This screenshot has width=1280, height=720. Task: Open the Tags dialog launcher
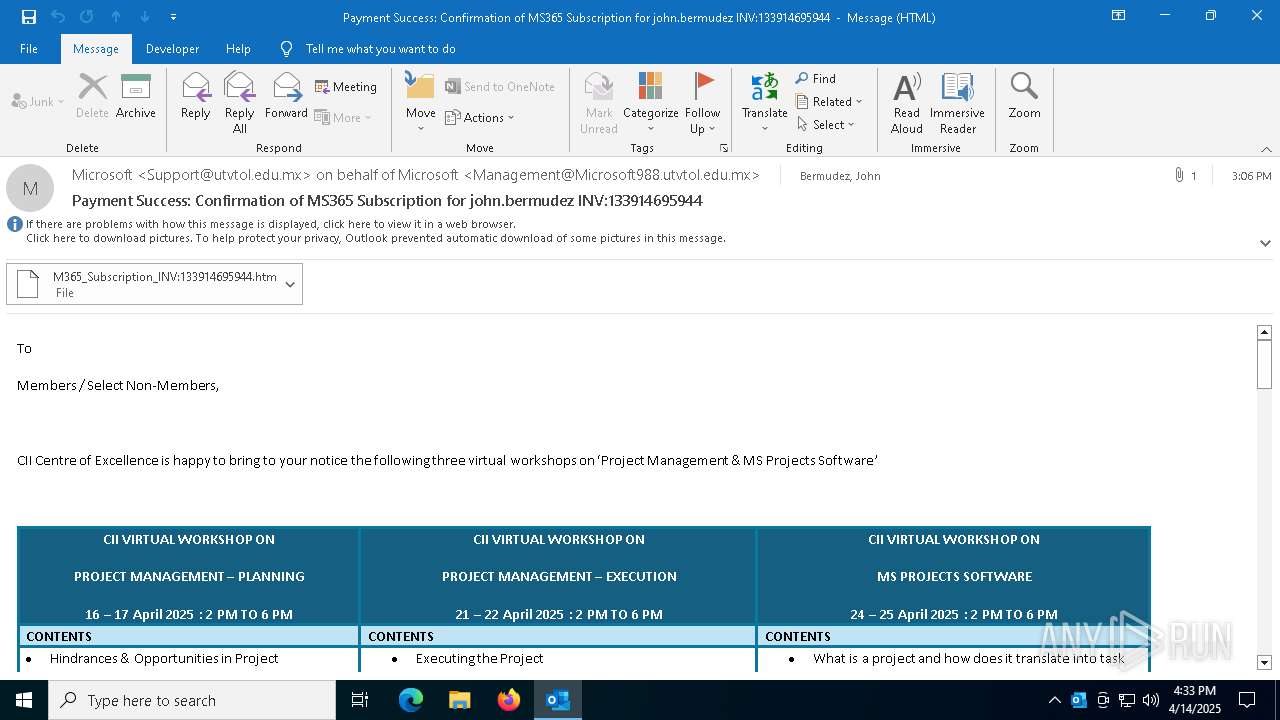click(x=723, y=148)
